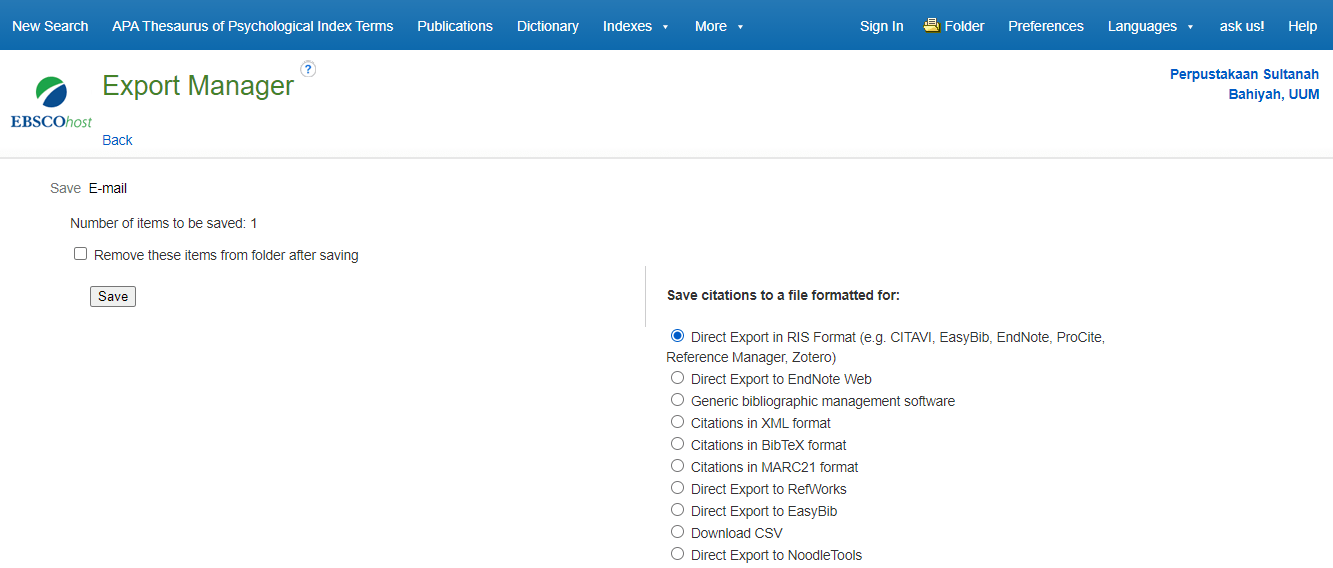The height and width of the screenshot is (568, 1333).
Task: Expand the More dropdown menu
Action: point(718,26)
